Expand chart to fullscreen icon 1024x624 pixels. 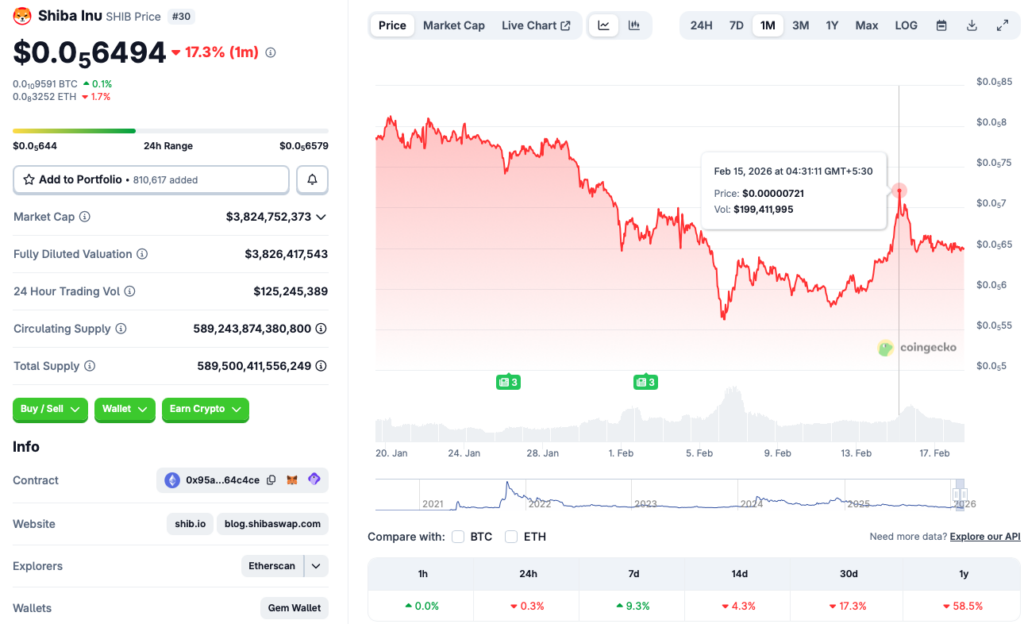point(1004,25)
